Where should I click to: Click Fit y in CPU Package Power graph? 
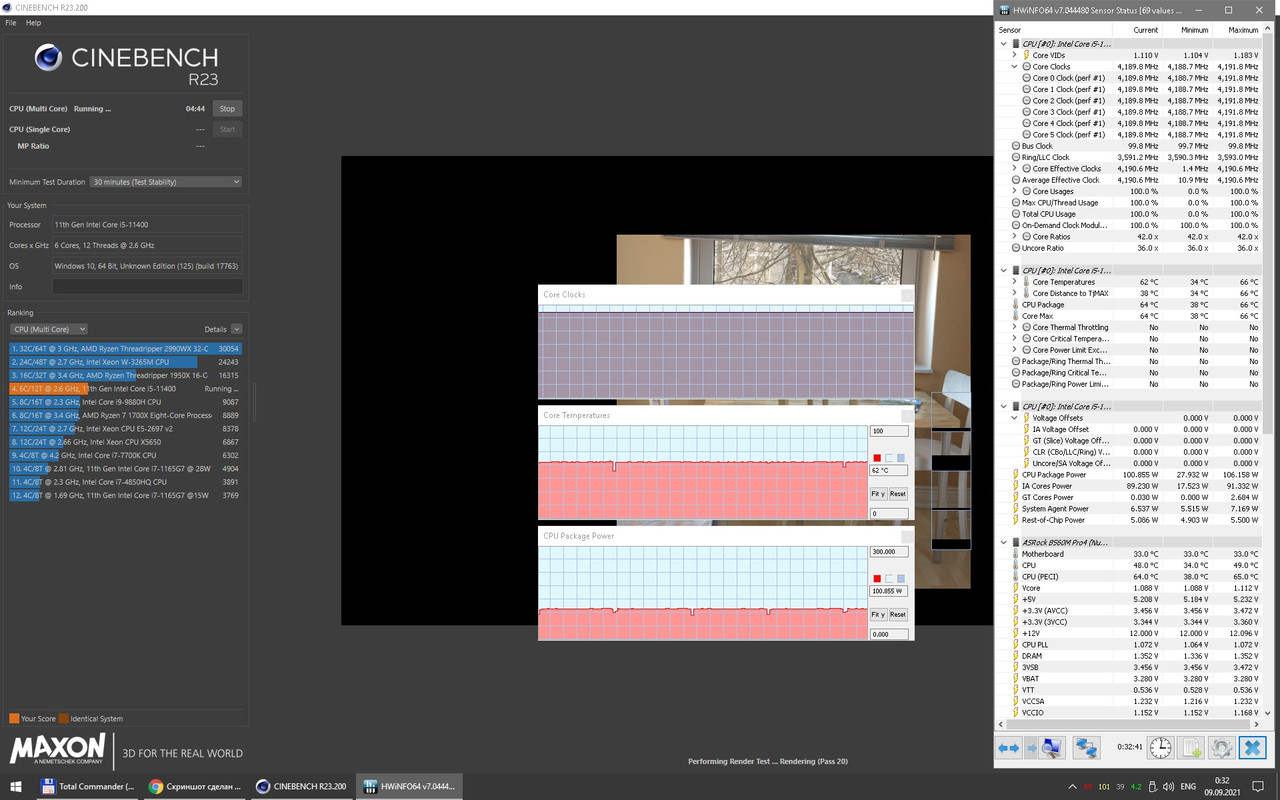[877, 614]
